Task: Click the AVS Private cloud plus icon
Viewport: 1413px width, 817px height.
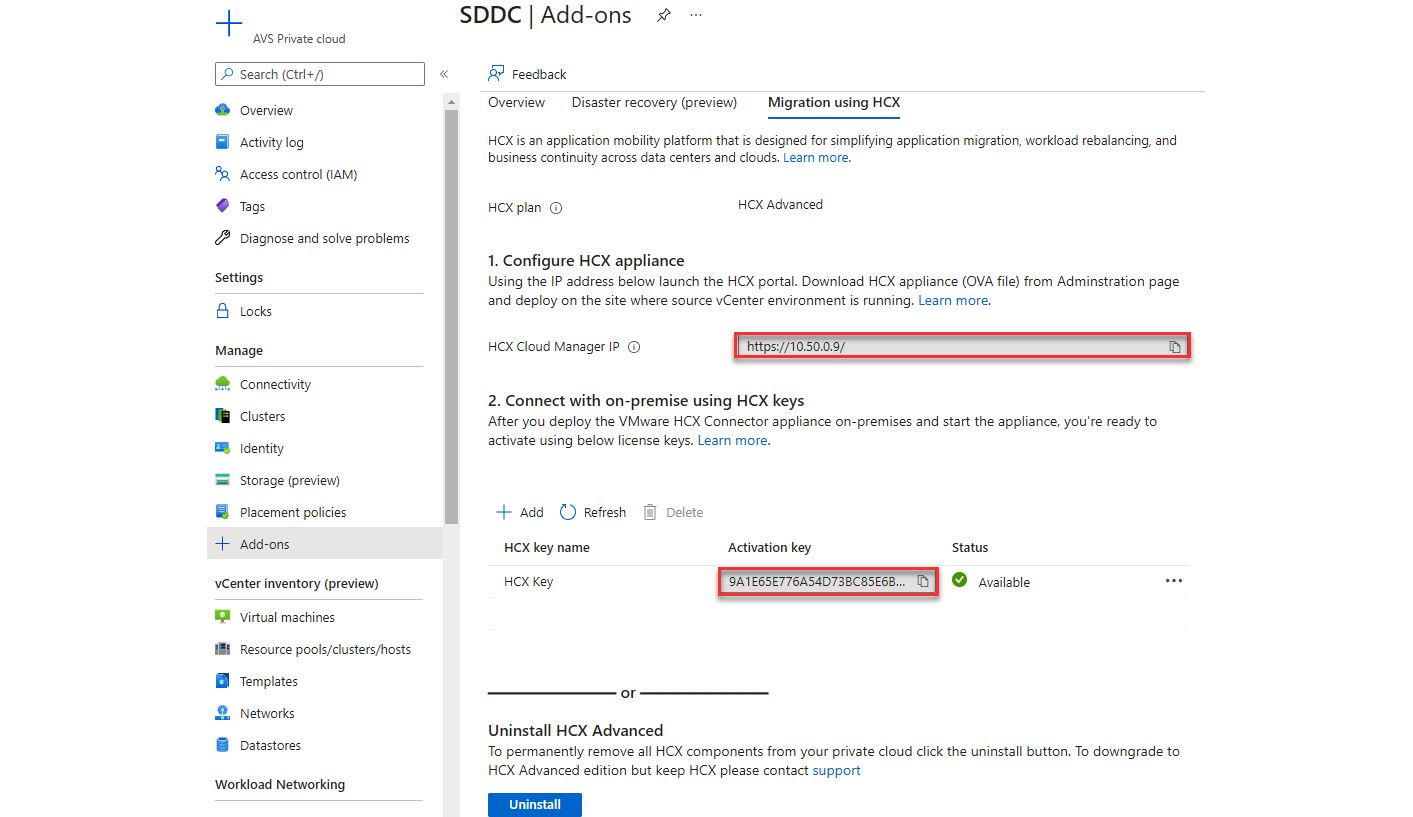Action: tap(229, 24)
